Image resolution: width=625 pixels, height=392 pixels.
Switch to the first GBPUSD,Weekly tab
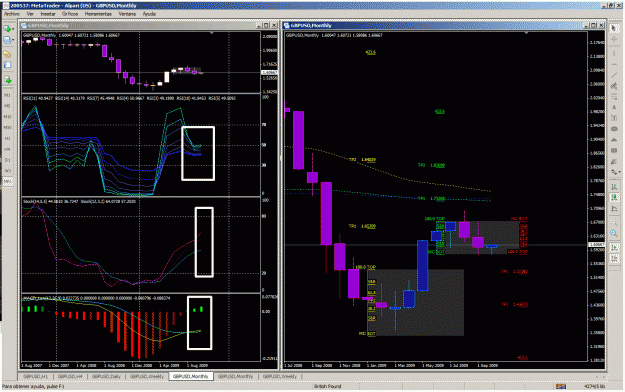point(147,376)
